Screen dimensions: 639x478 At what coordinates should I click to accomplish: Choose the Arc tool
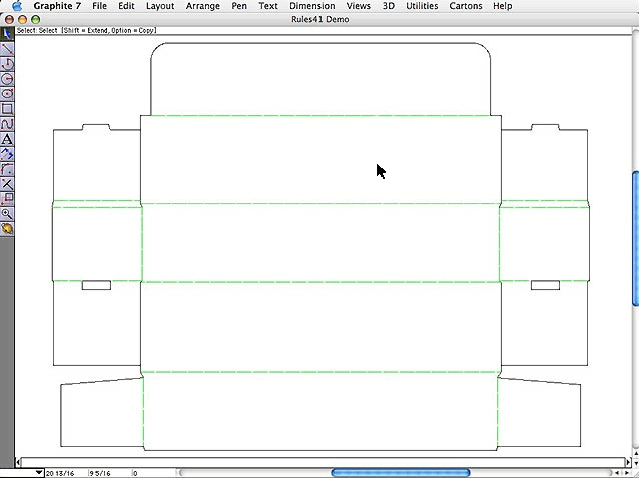coord(7,63)
